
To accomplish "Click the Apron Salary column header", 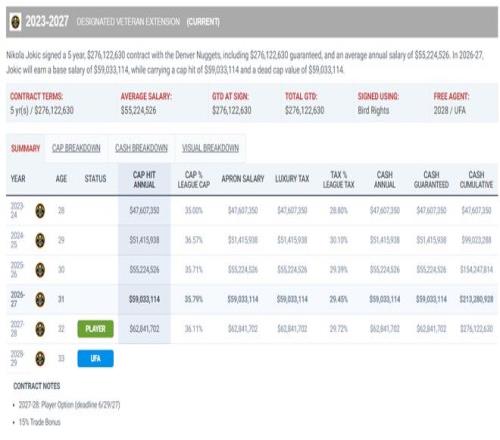I will pyautogui.click(x=243, y=179).
